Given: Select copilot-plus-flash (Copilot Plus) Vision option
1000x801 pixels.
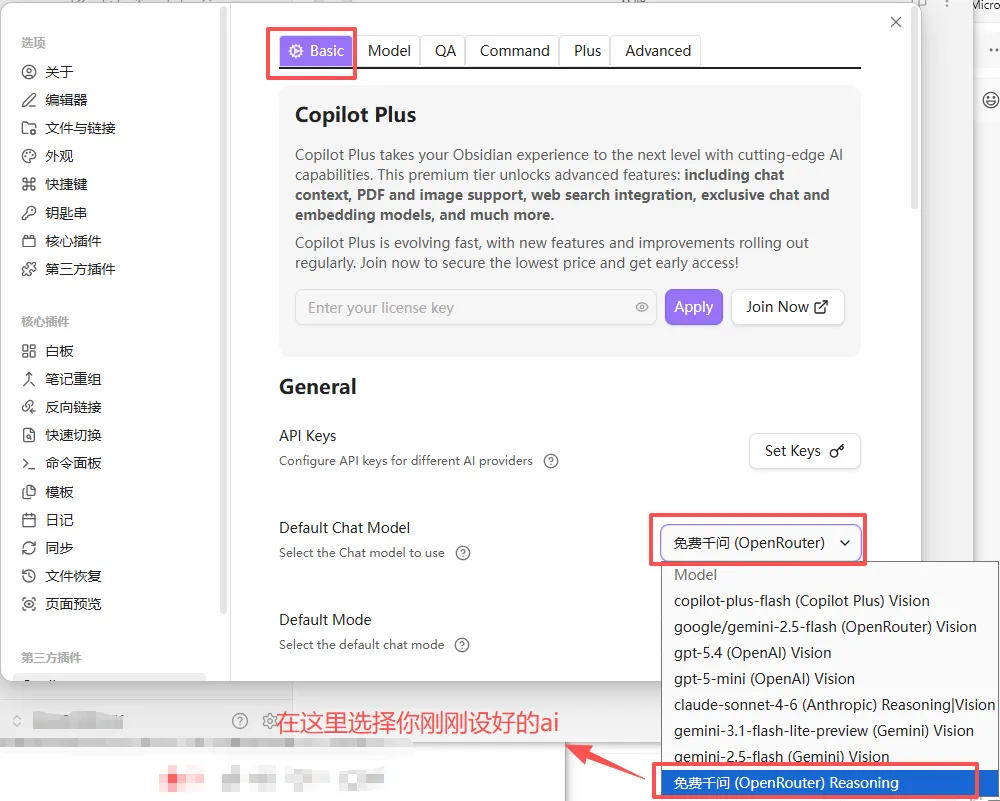Looking at the screenshot, I should [x=829, y=601].
